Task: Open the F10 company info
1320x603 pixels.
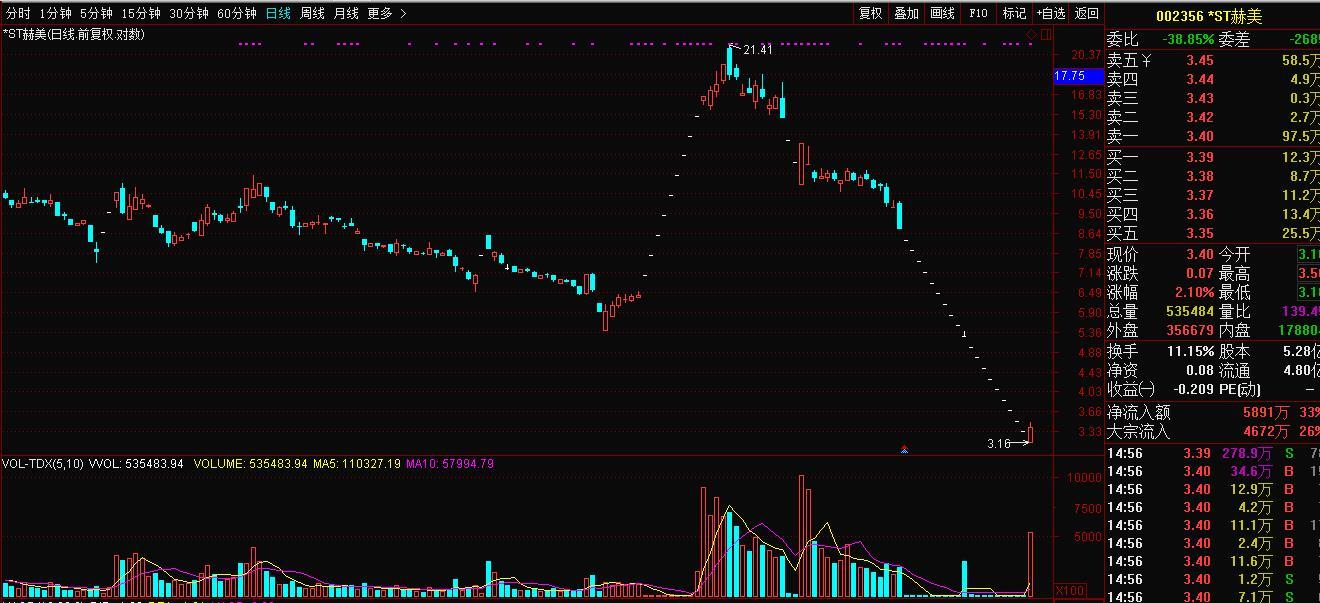Action: pos(978,13)
